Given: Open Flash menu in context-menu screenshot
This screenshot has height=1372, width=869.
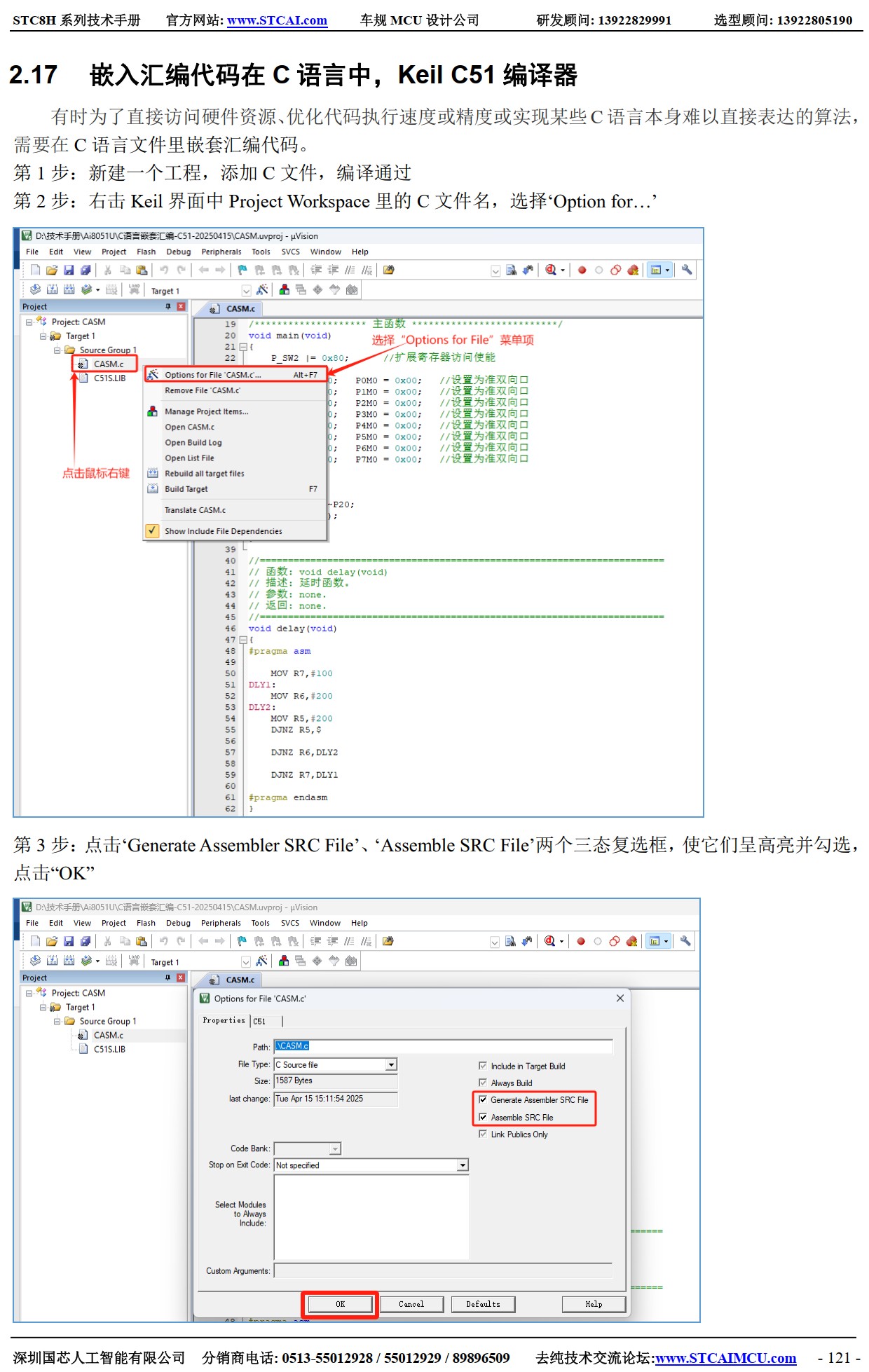Looking at the screenshot, I should pos(146,252).
